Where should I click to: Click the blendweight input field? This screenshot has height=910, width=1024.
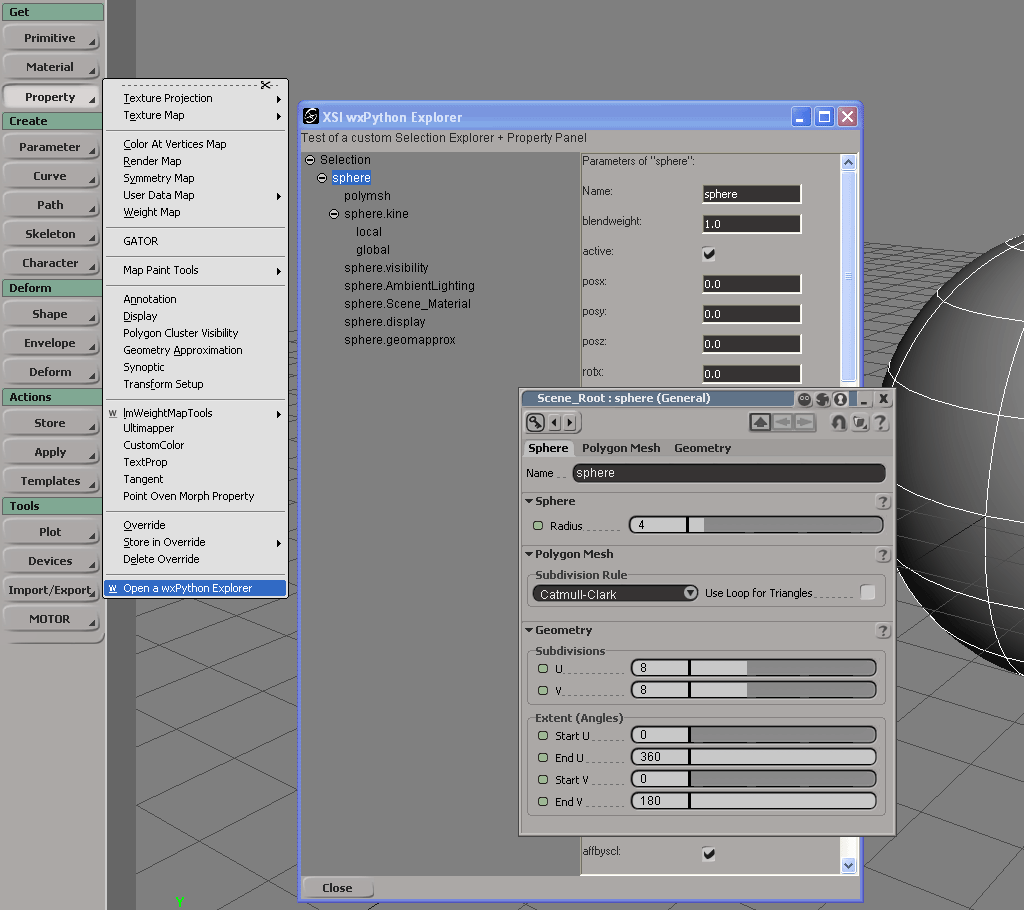pos(752,224)
